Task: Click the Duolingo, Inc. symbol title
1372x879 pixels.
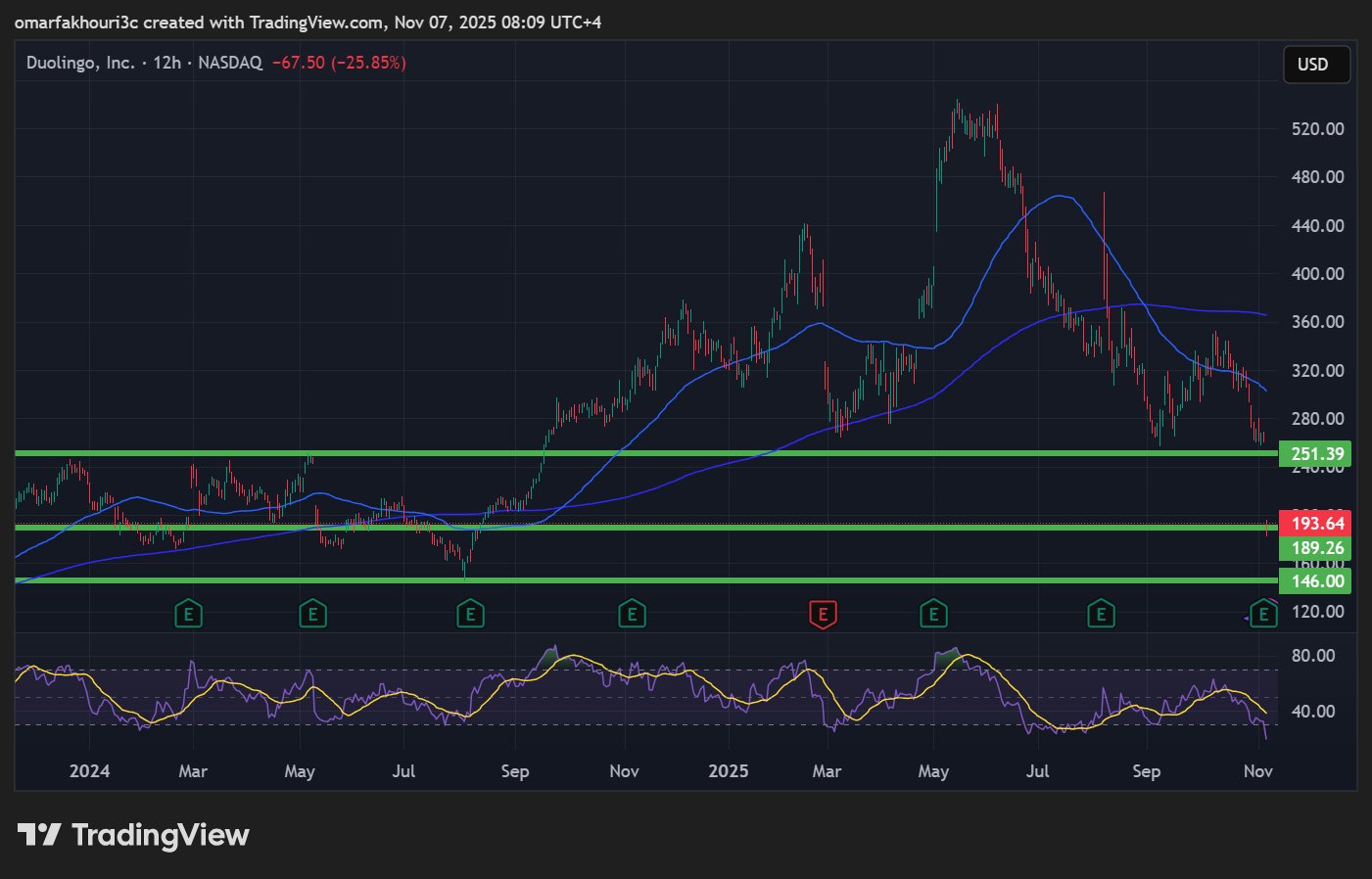Action: point(80,63)
